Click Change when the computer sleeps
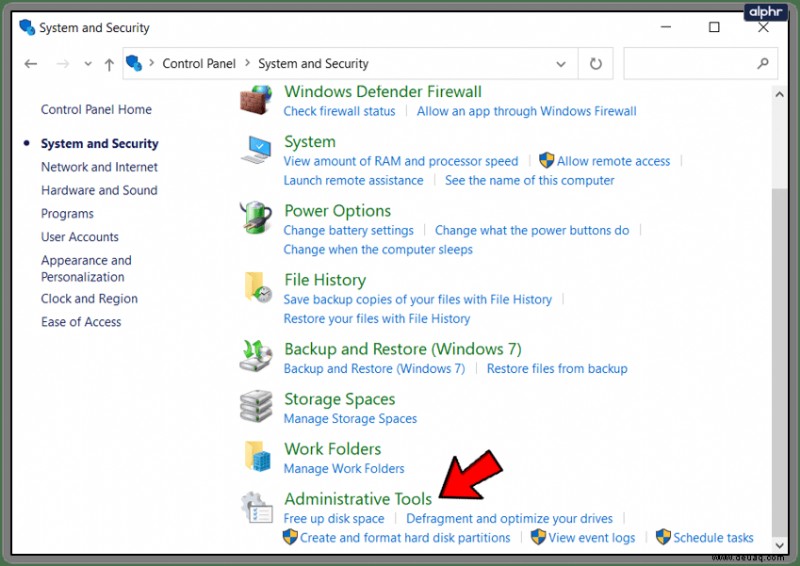The width and height of the screenshot is (800, 566). click(378, 250)
